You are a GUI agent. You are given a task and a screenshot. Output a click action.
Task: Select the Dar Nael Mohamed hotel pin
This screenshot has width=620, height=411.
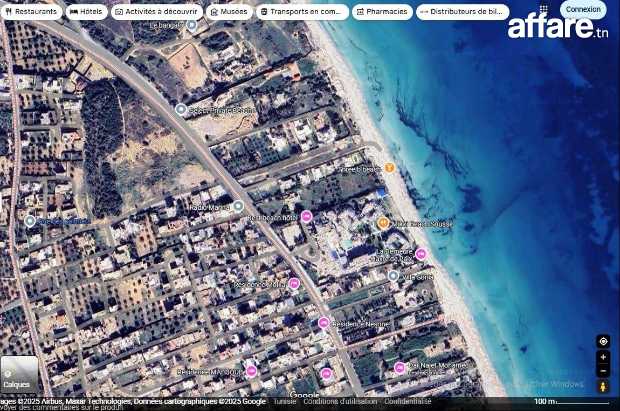point(400,367)
